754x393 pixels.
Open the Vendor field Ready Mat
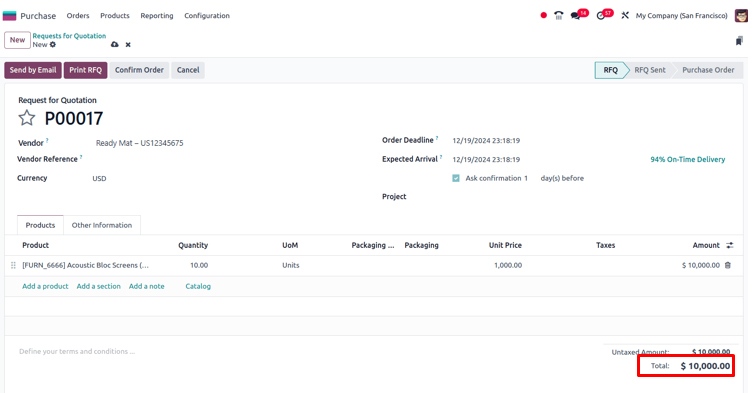(x=139, y=143)
